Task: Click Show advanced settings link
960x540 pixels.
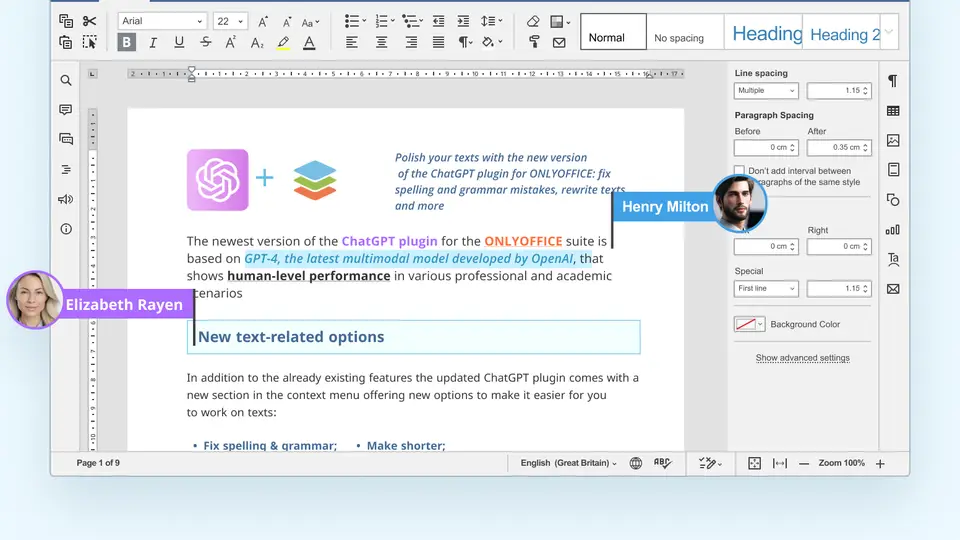Action: [x=803, y=358]
